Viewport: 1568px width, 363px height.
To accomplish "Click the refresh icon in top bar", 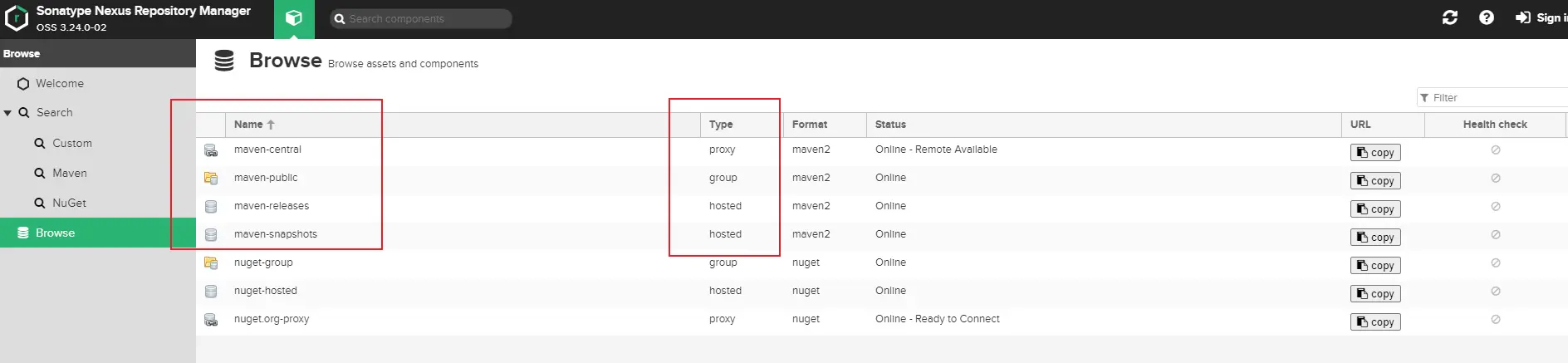I will coord(1450,17).
